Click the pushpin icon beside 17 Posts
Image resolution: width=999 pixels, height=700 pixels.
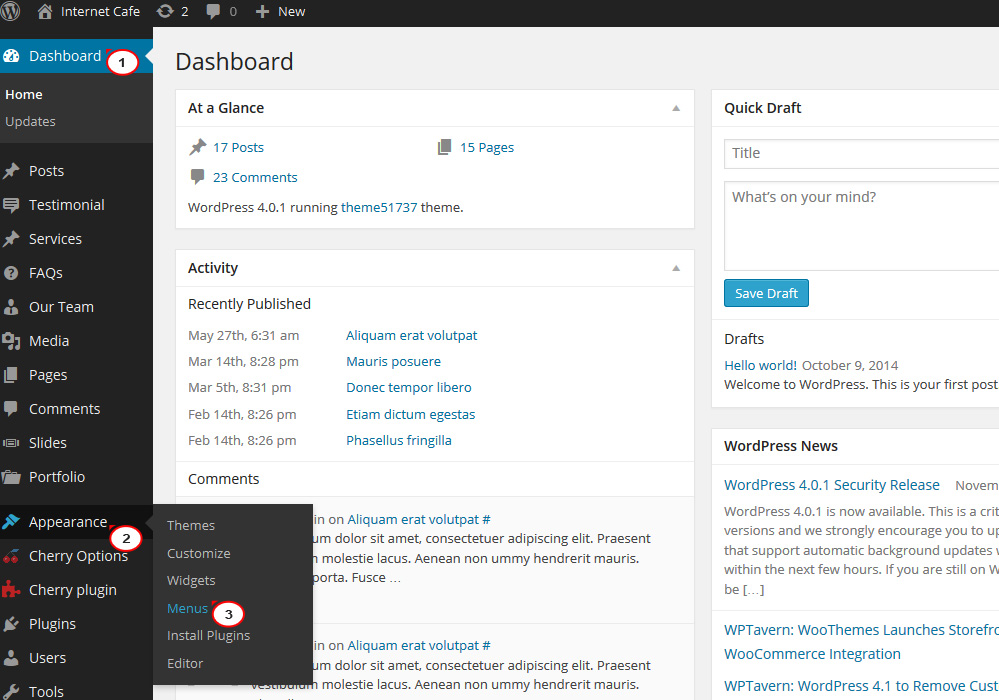tap(198, 147)
